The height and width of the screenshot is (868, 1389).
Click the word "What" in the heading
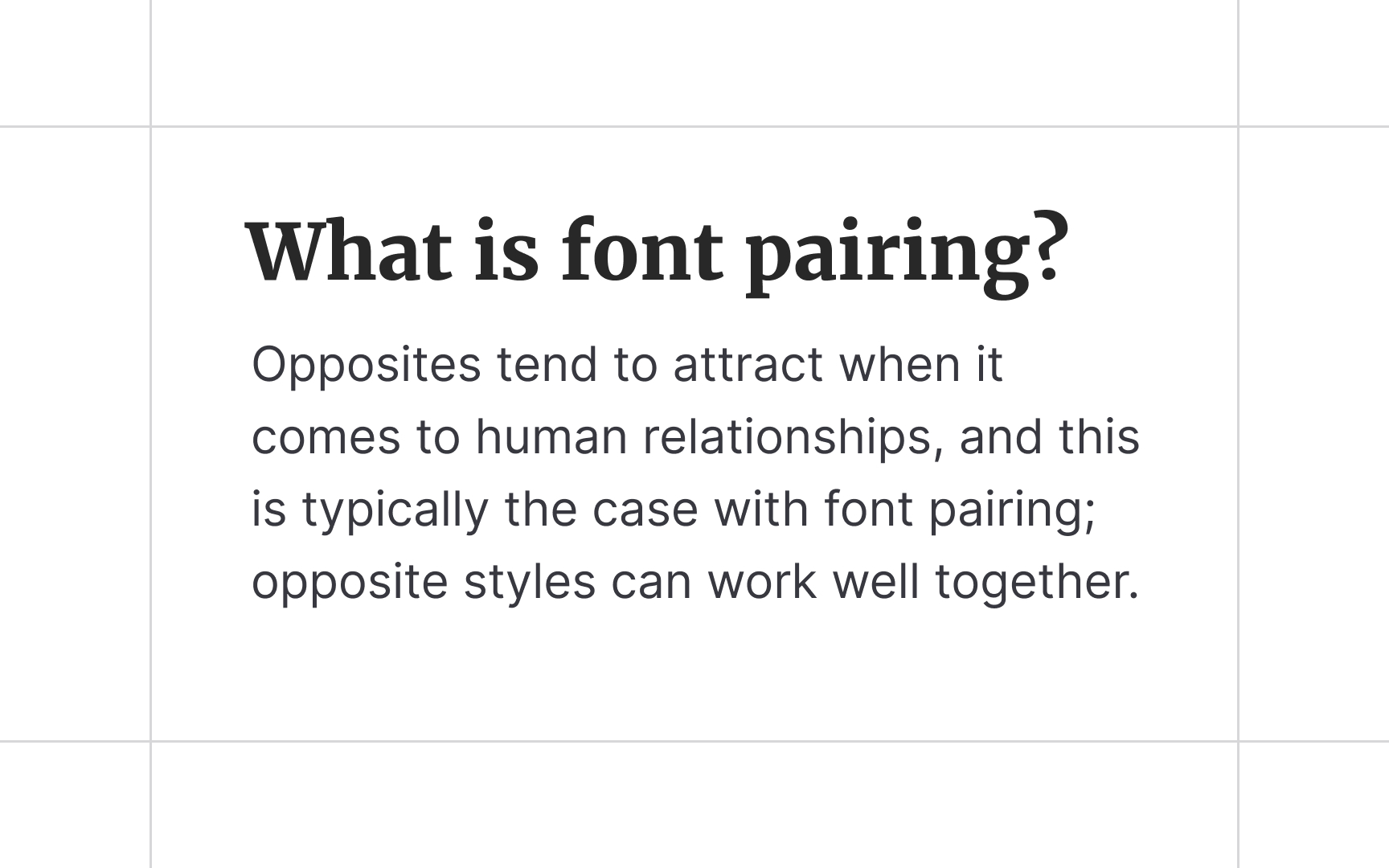(x=348, y=252)
